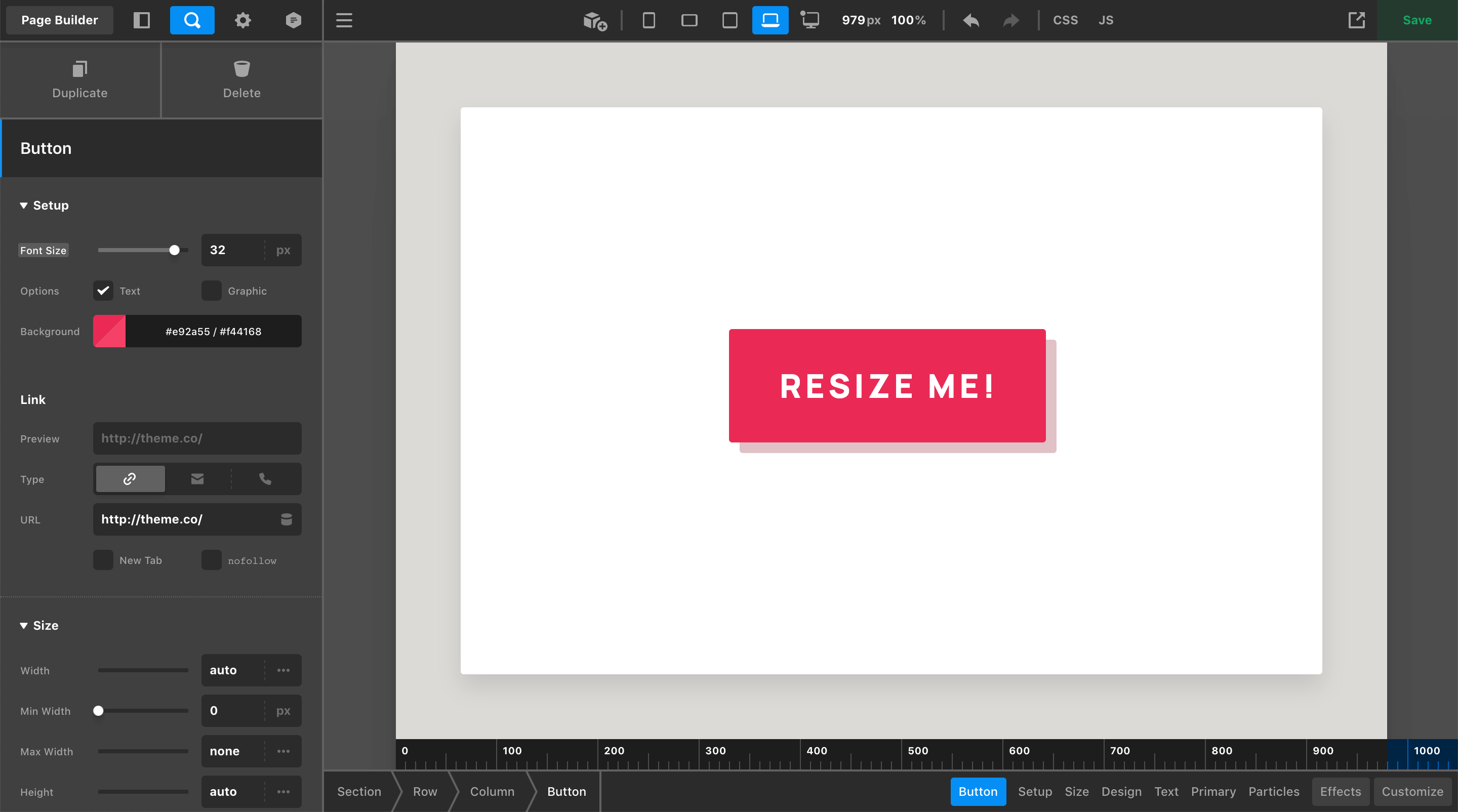Viewport: 1458px width, 812px height.
Task: Click the Save button
Action: 1416,20
